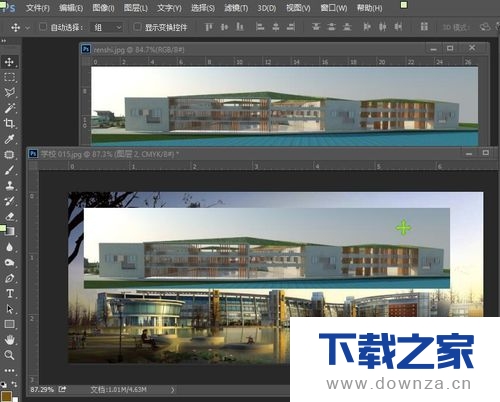Select the Hand tool

9,340
